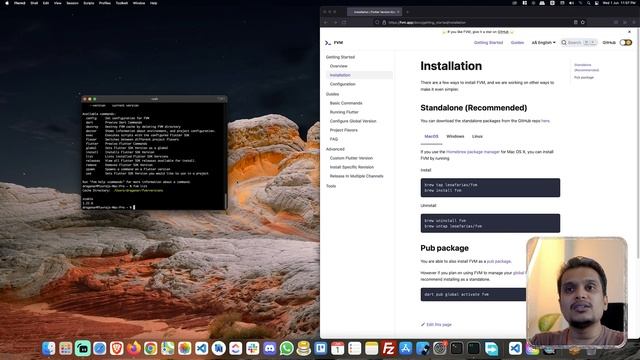The height and width of the screenshot is (360, 640).
Task: Launch FileZilla from the dock
Action: tap(389, 348)
